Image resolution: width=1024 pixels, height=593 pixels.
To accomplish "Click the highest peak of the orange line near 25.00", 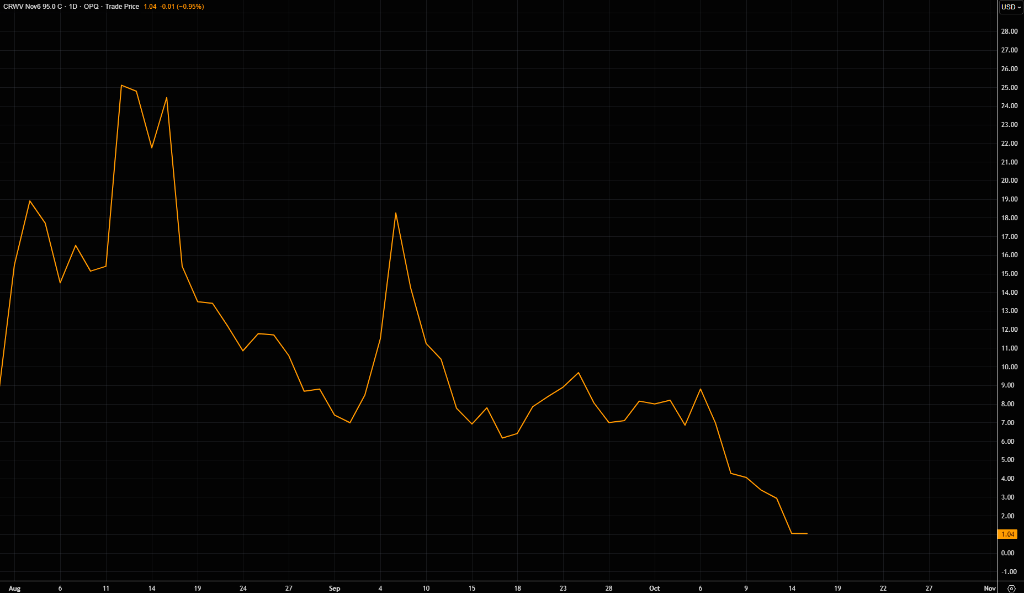I will (x=121, y=86).
